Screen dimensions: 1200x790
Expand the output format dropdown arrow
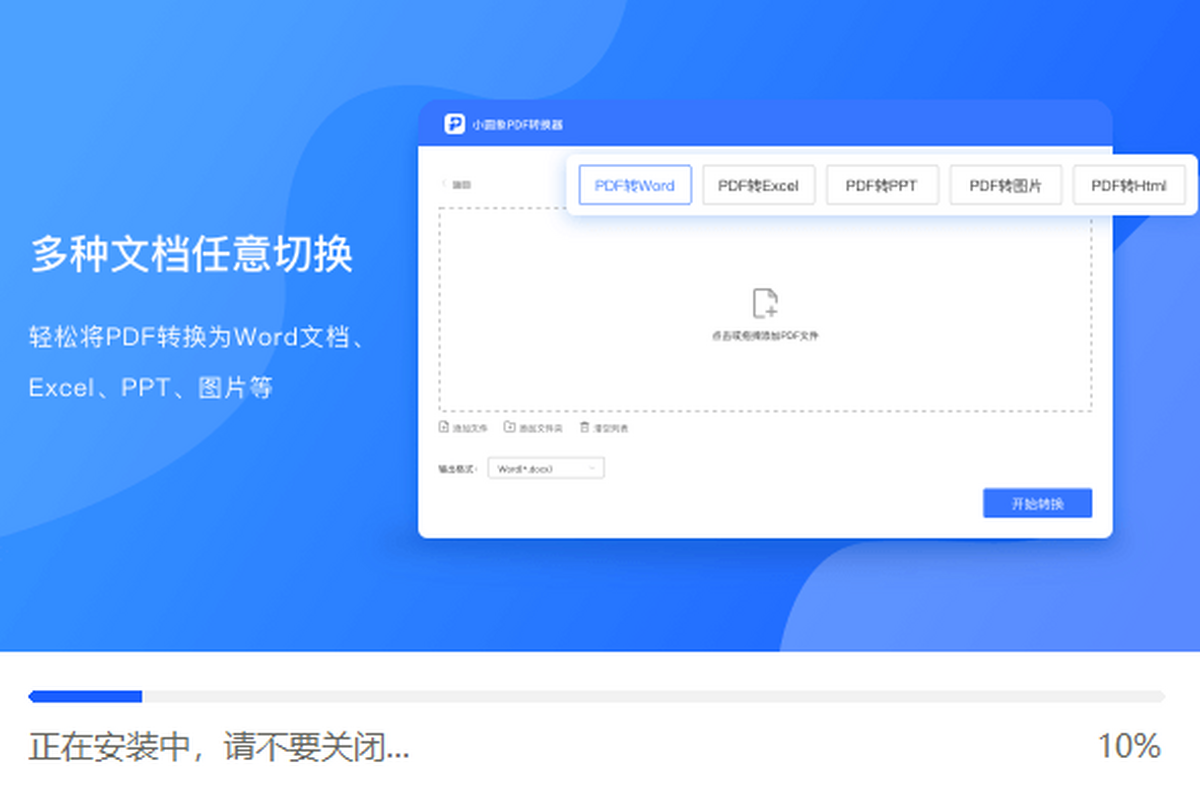tap(593, 468)
